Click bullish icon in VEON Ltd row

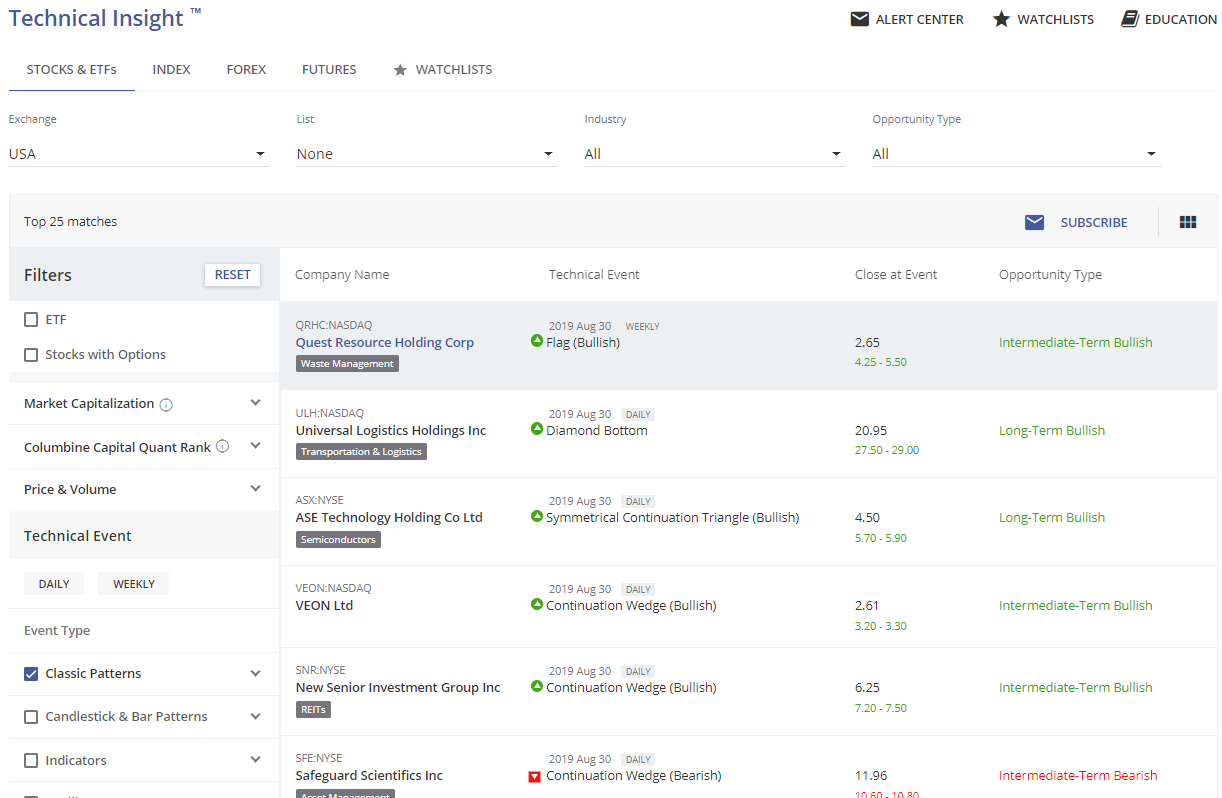click(537, 605)
